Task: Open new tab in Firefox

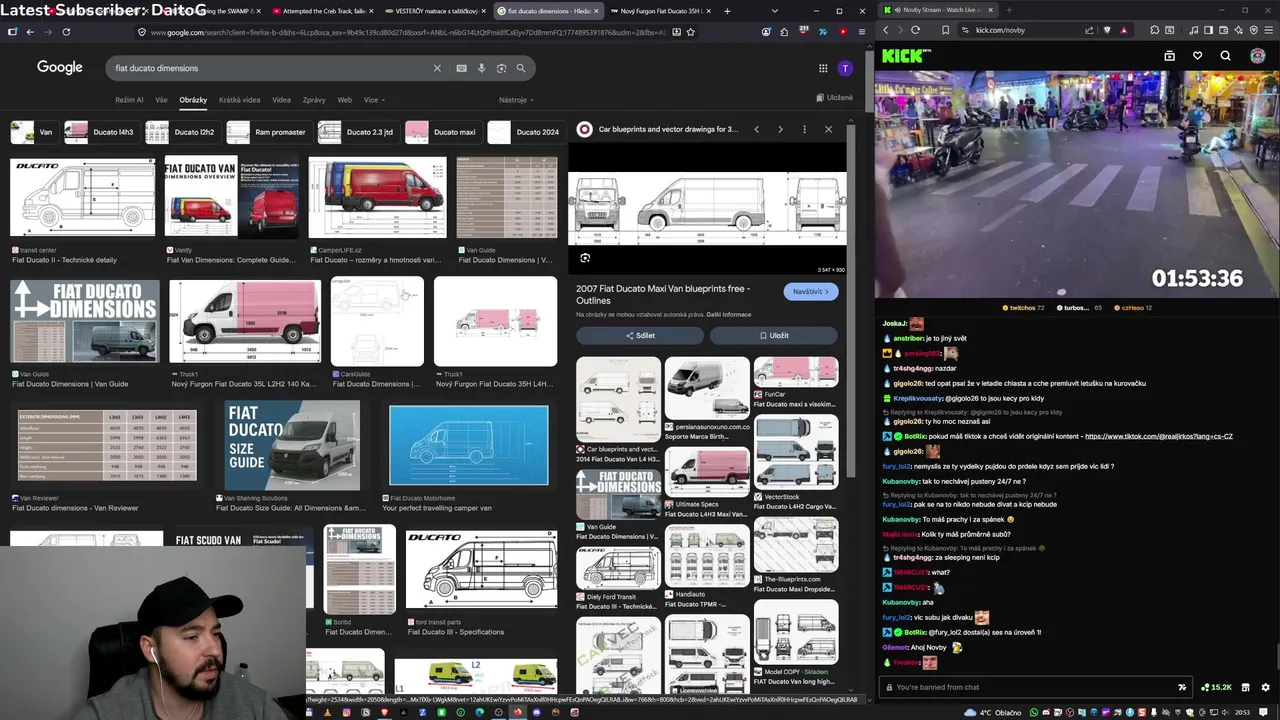Action: 727,11
